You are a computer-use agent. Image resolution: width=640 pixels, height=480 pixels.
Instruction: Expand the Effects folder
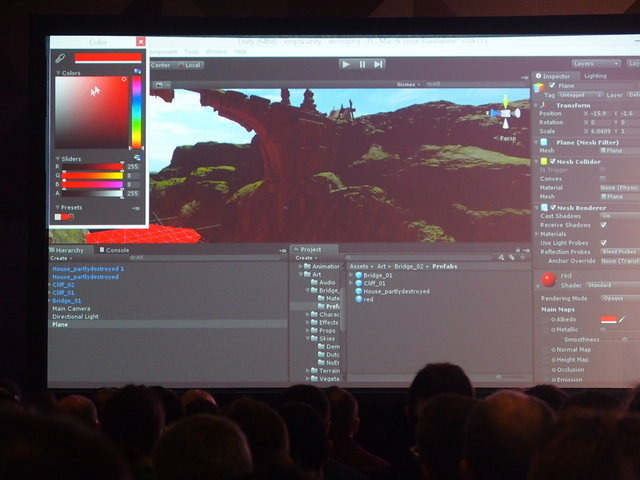308,322
